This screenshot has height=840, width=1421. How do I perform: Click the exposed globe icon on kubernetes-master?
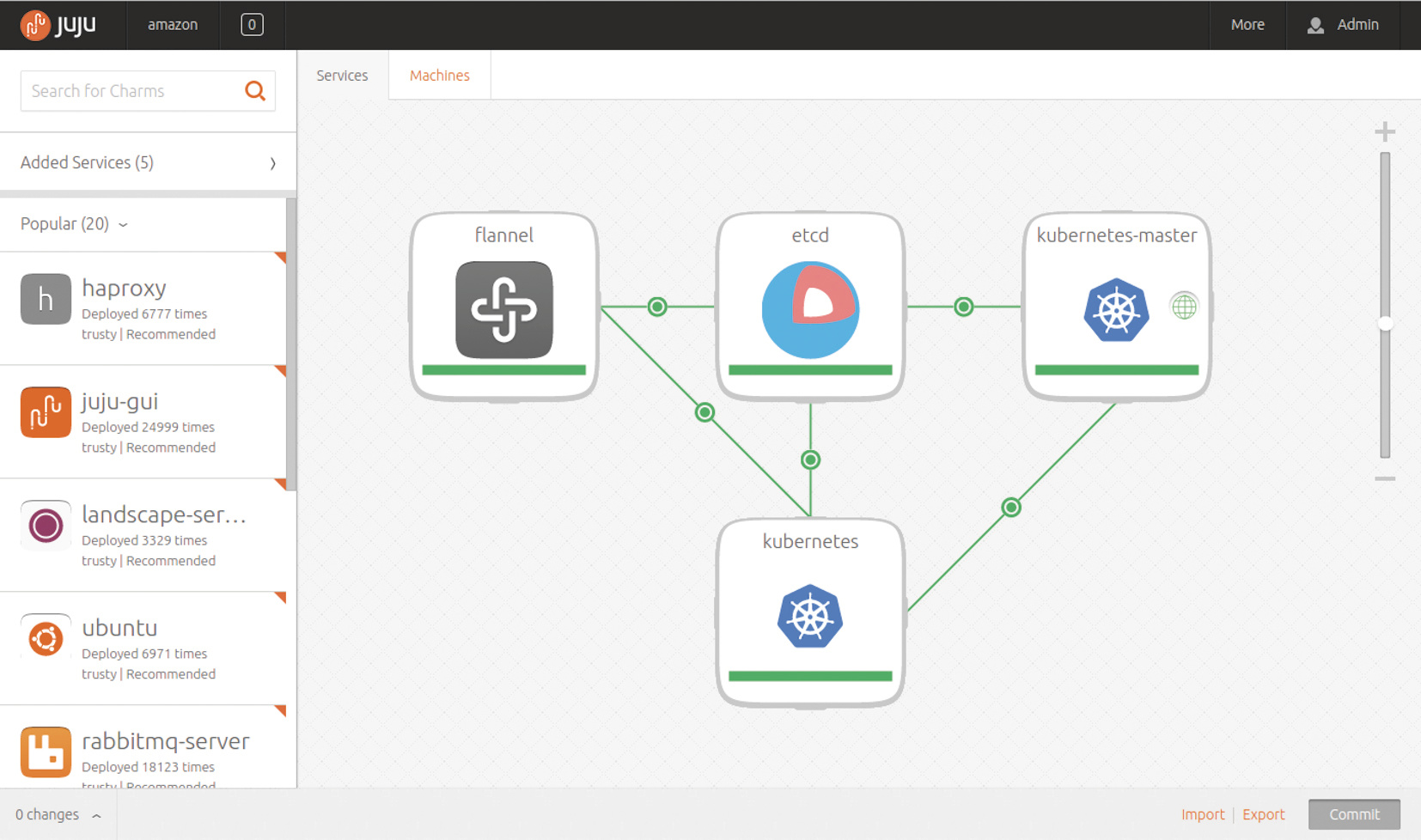click(x=1184, y=306)
